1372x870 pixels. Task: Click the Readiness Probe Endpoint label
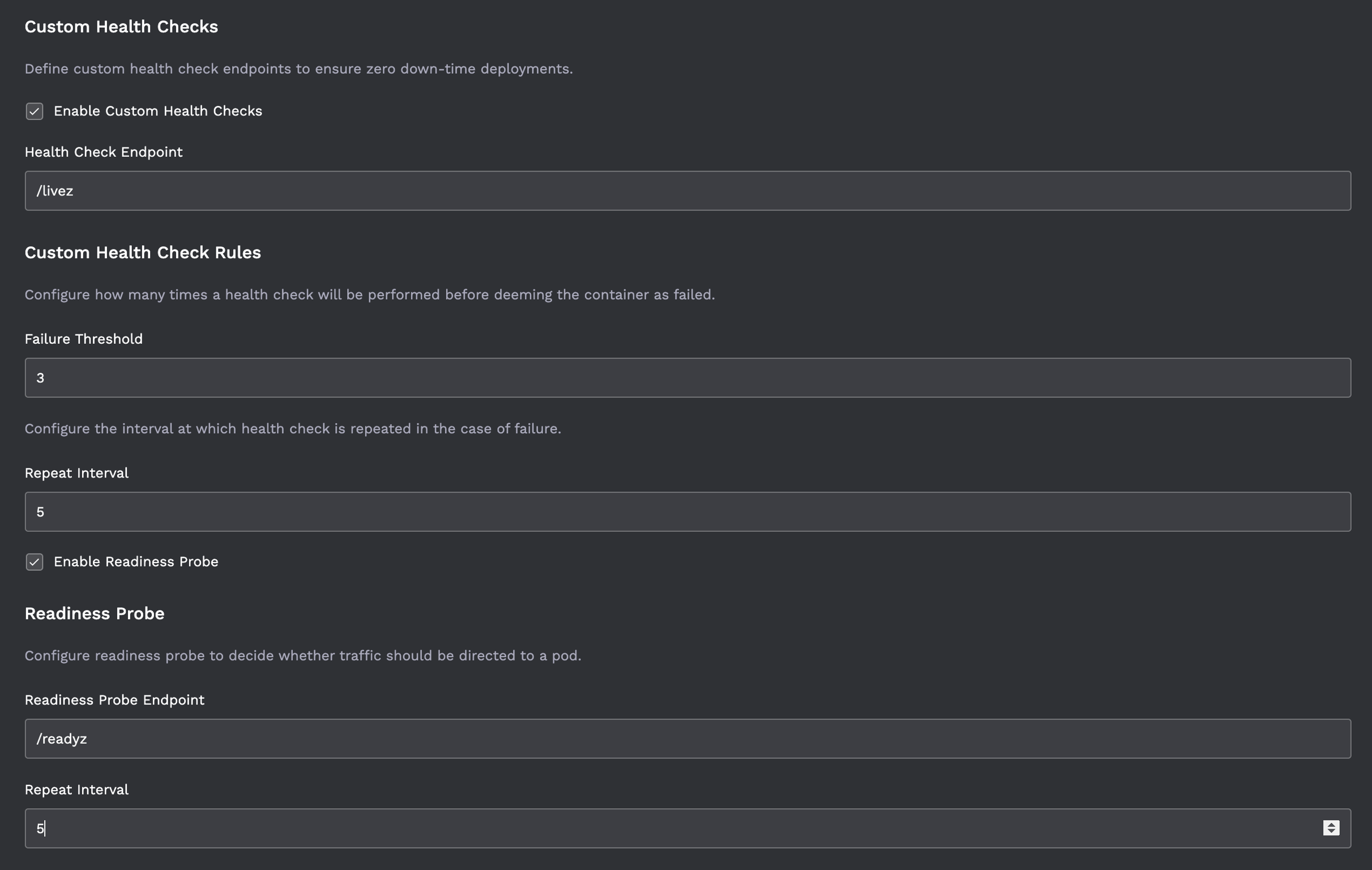[114, 700]
